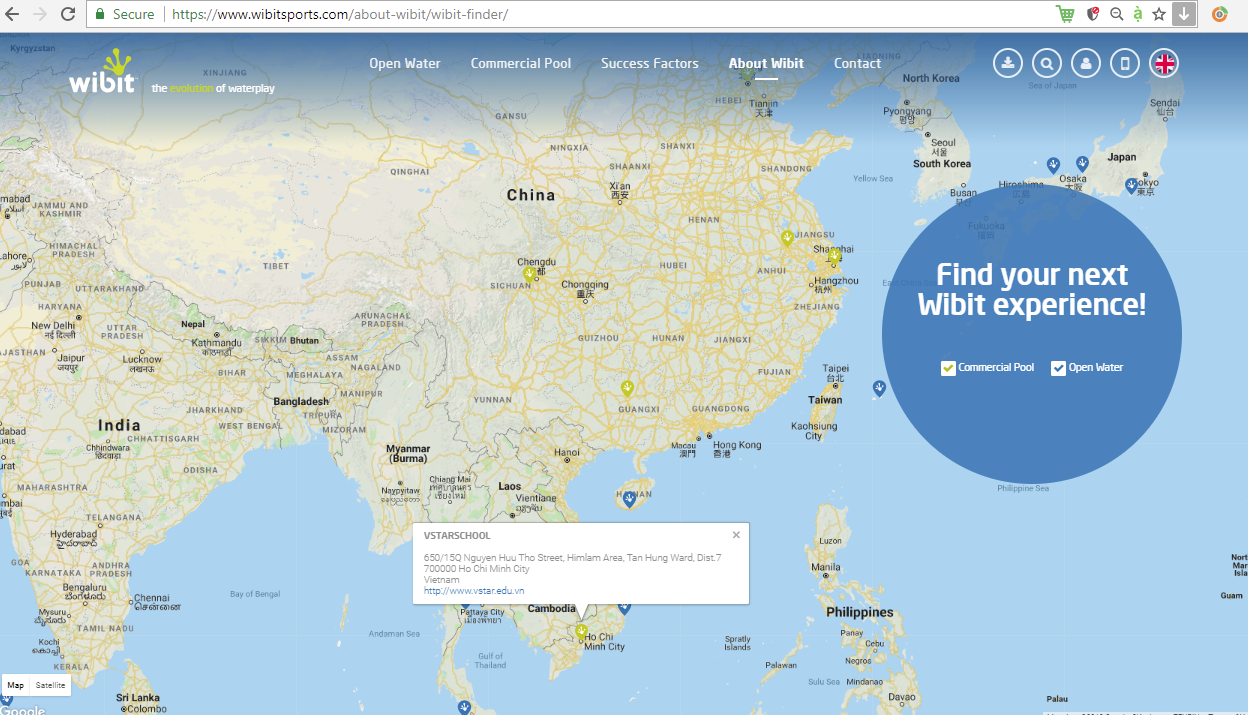This screenshot has height=715, width=1248.
Task: Open the UK flag language selector
Action: click(x=1164, y=63)
